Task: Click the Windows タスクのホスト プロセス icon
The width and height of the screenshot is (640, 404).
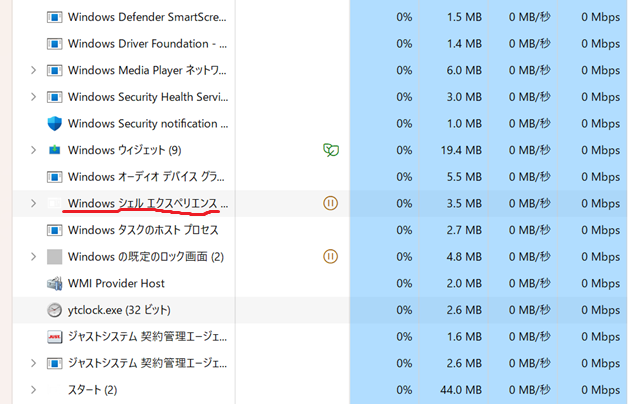Action: pyautogui.click(x=54, y=230)
